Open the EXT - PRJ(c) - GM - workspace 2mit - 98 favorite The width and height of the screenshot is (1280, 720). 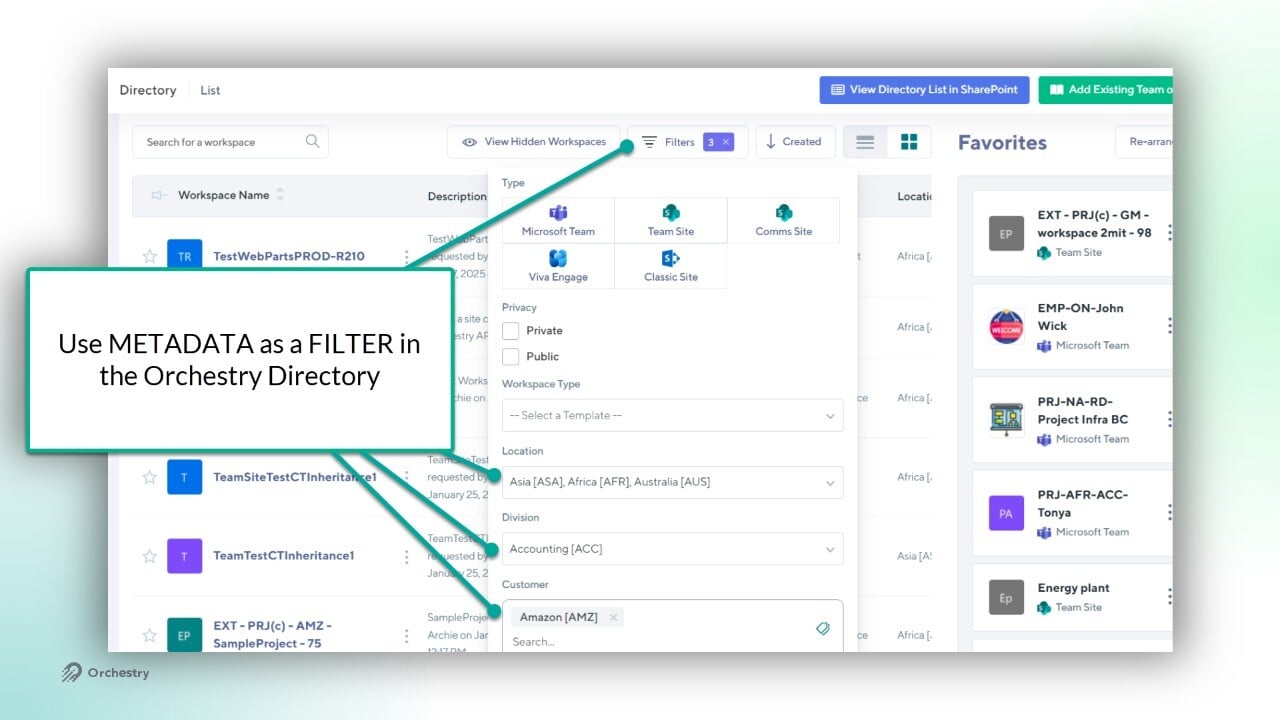coord(1094,224)
